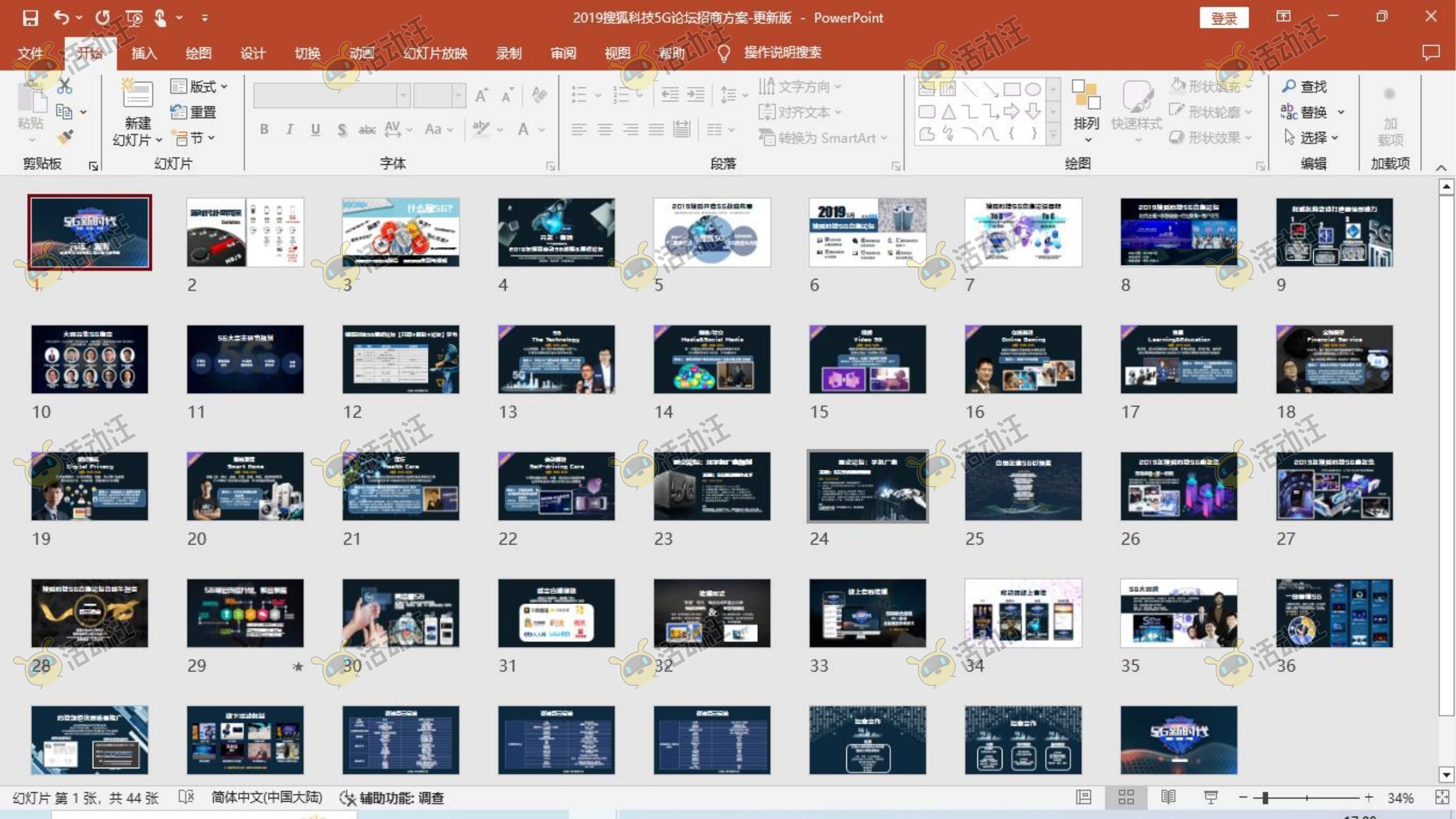Click the zoom out minus button

pyautogui.click(x=1243, y=798)
